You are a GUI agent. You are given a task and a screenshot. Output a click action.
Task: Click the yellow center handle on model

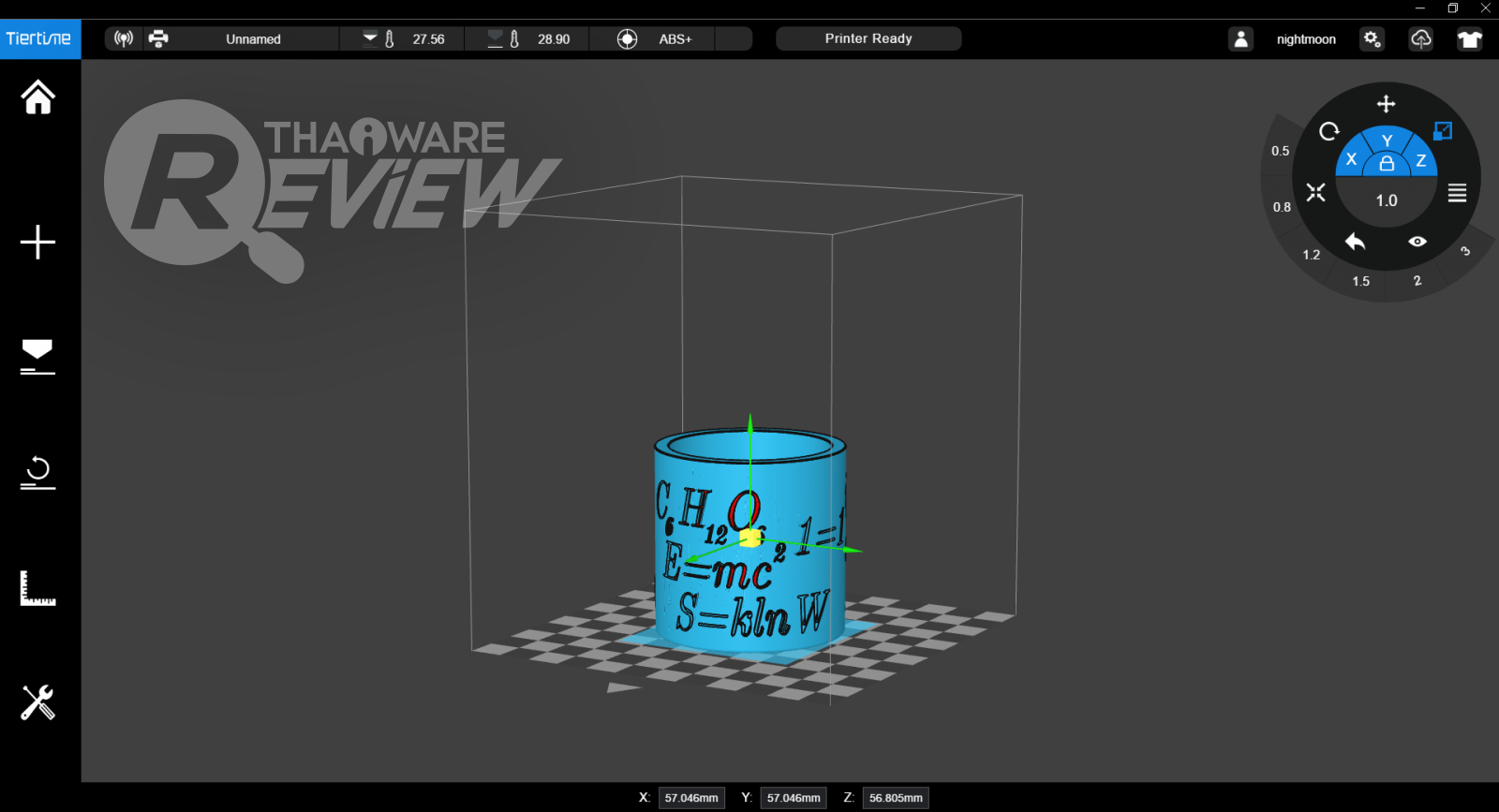coord(749,538)
